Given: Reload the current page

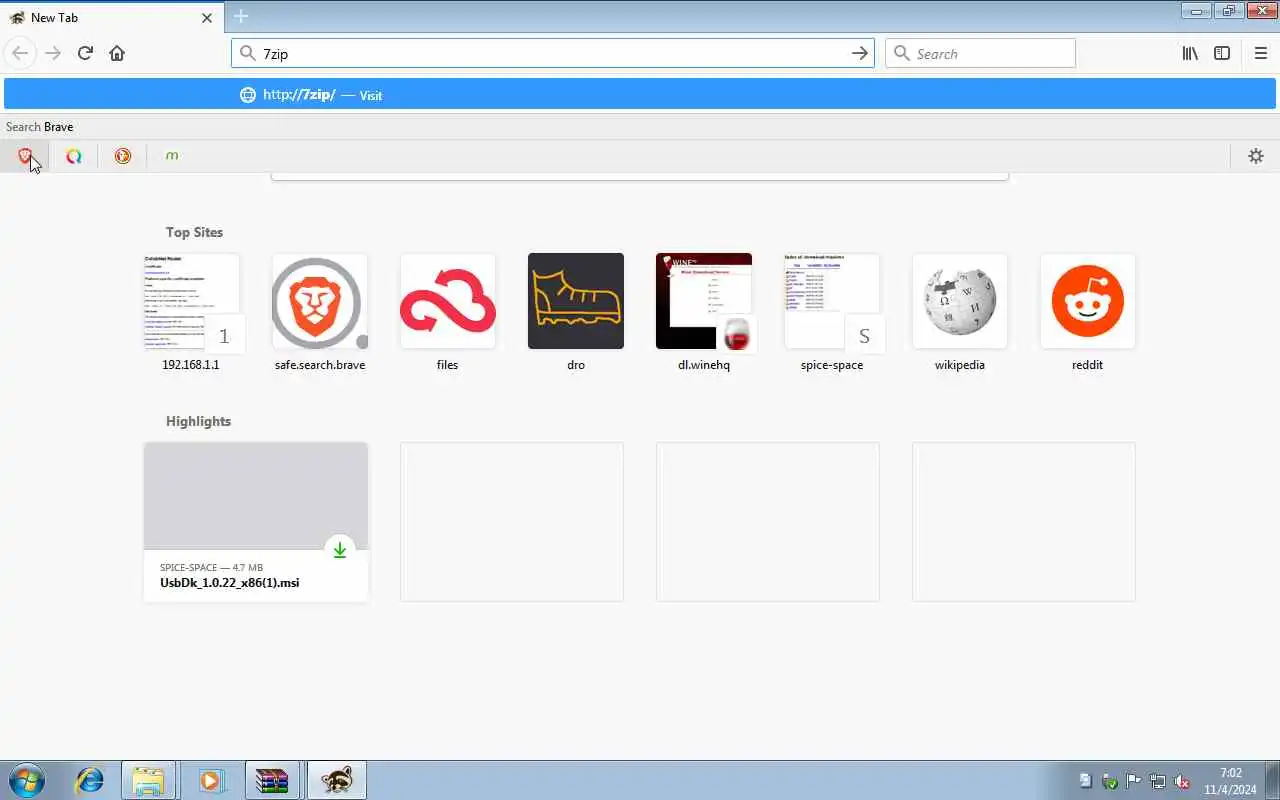Looking at the screenshot, I should (x=85, y=53).
